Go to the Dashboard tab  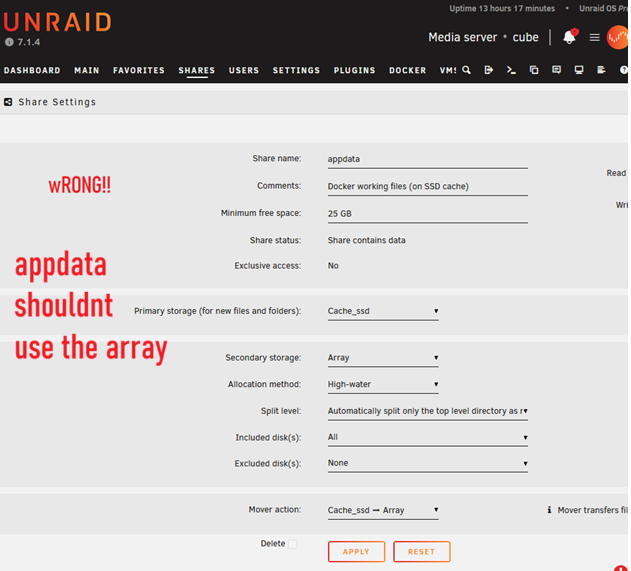32,70
